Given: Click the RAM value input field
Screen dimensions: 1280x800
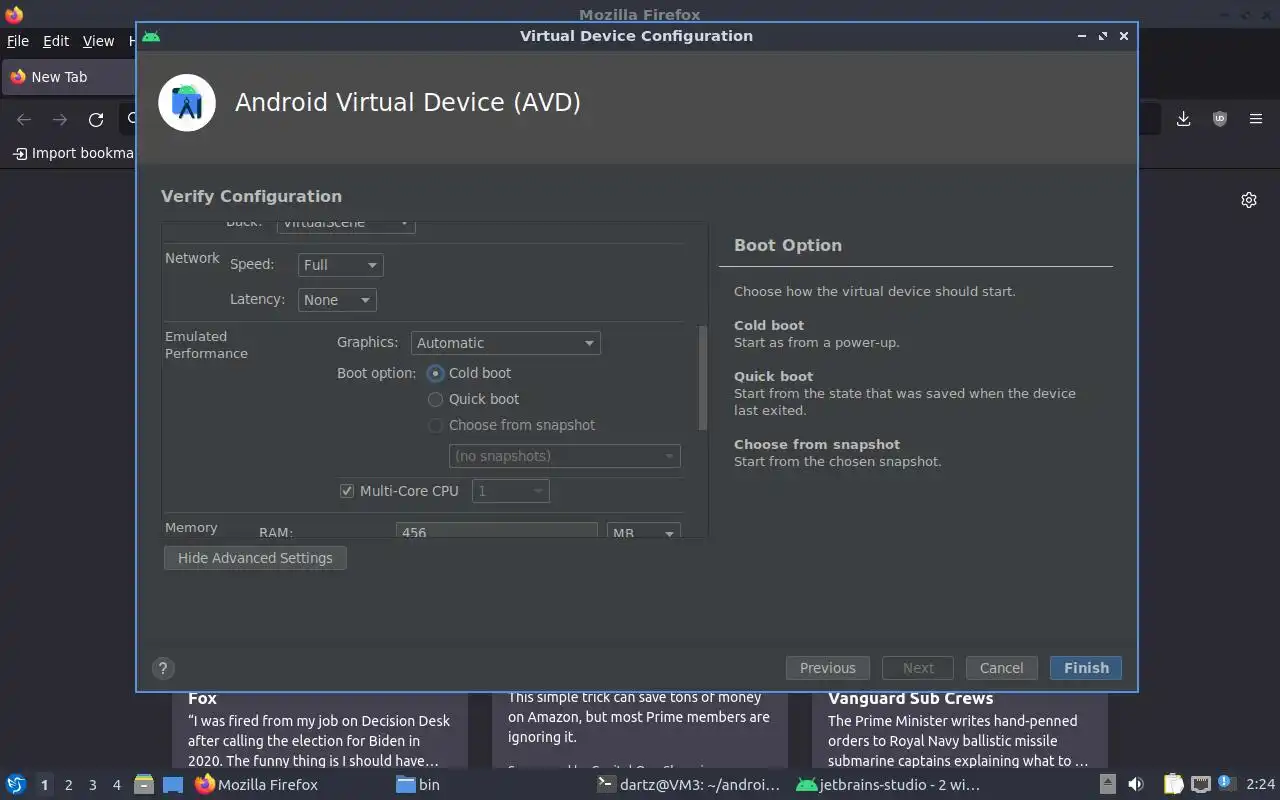Looking at the screenshot, I should pyautogui.click(x=497, y=531).
